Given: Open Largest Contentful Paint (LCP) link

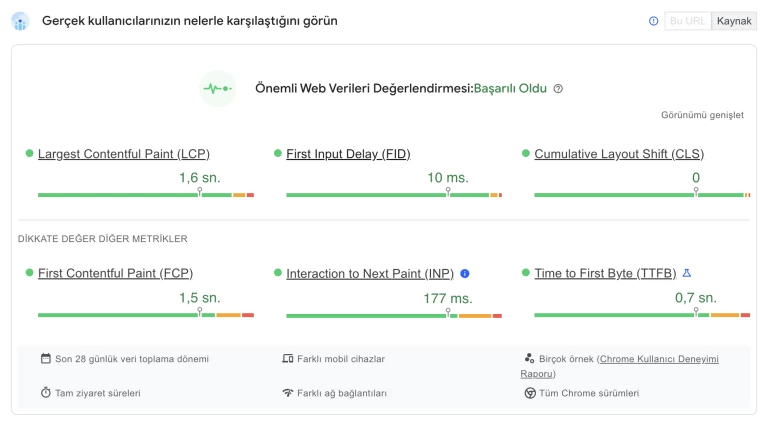Looking at the screenshot, I should pyautogui.click(x=123, y=154).
